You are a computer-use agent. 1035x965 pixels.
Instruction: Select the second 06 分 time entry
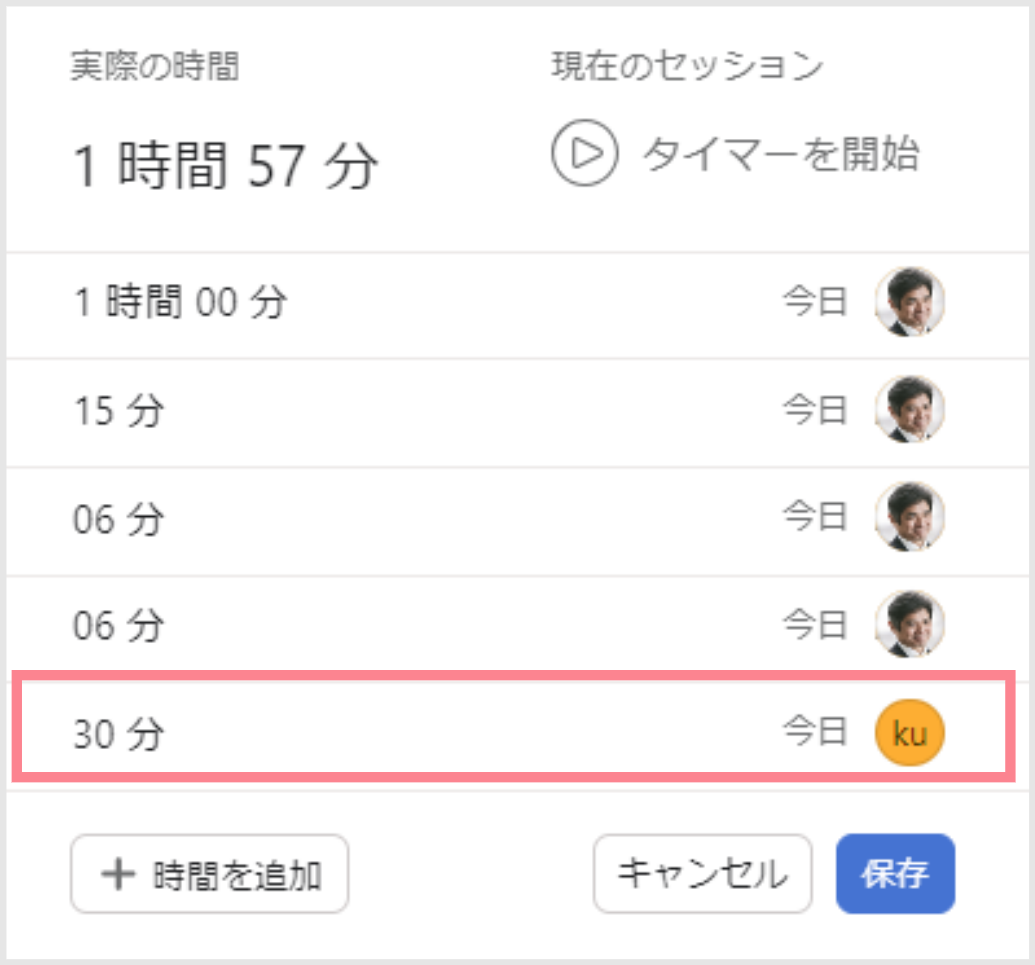pyautogui.click(x=518, y=628)
